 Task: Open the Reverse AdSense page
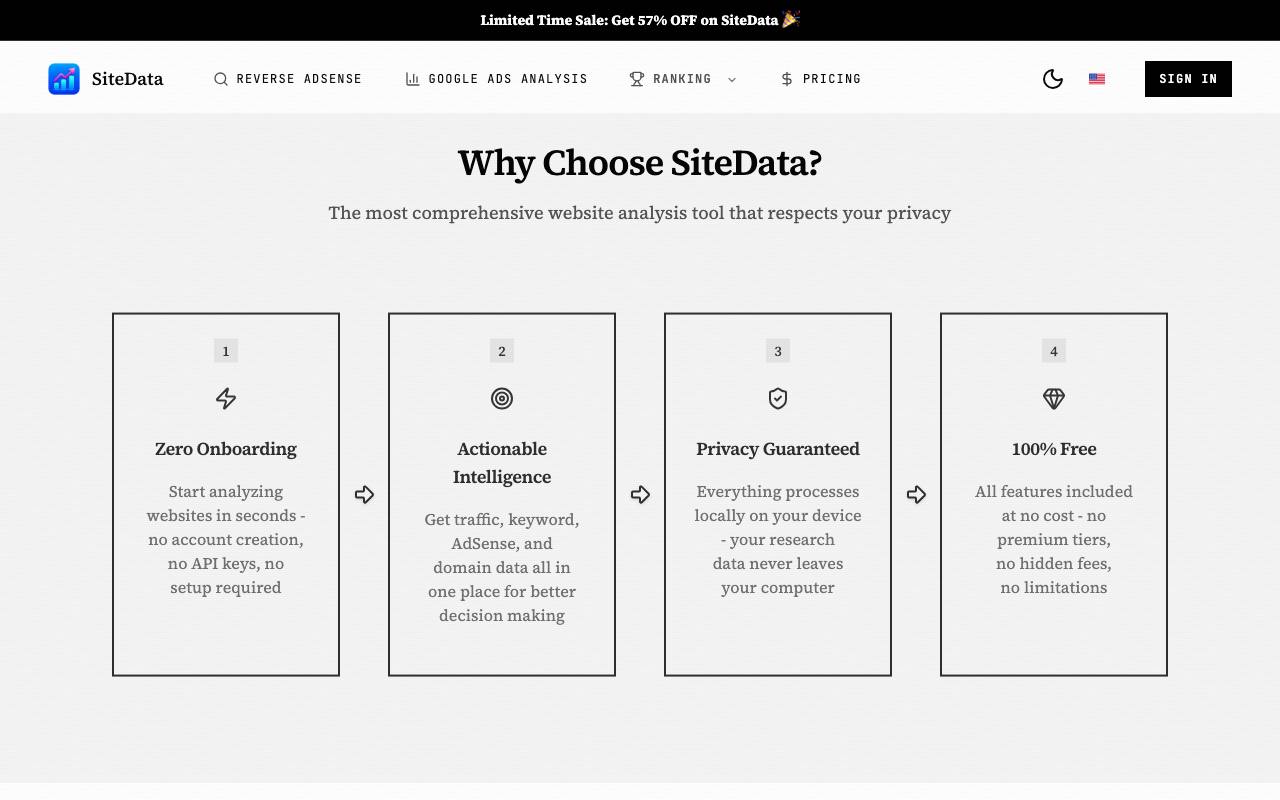click(288, 79)
